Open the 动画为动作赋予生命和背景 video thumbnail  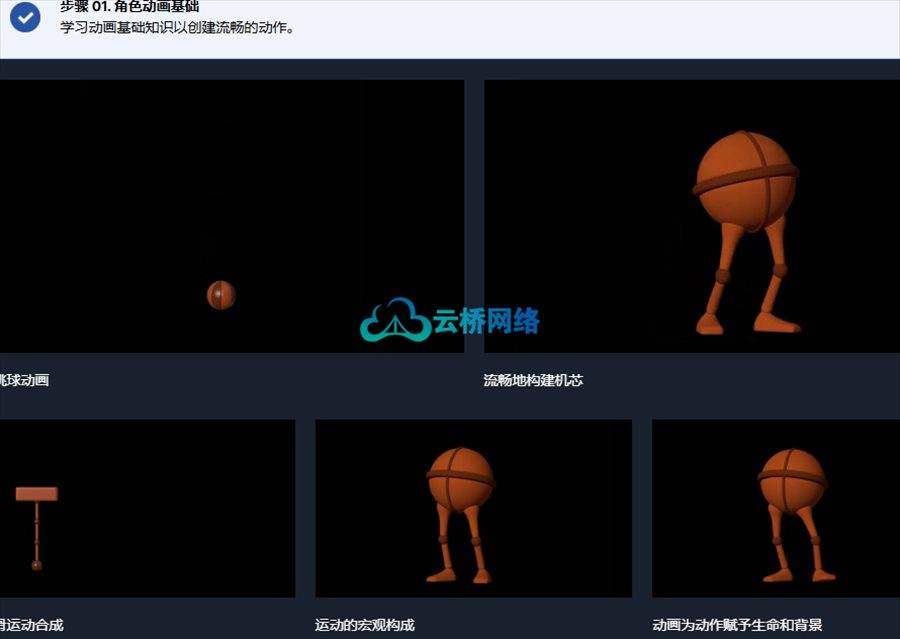(x=775, y=508)
